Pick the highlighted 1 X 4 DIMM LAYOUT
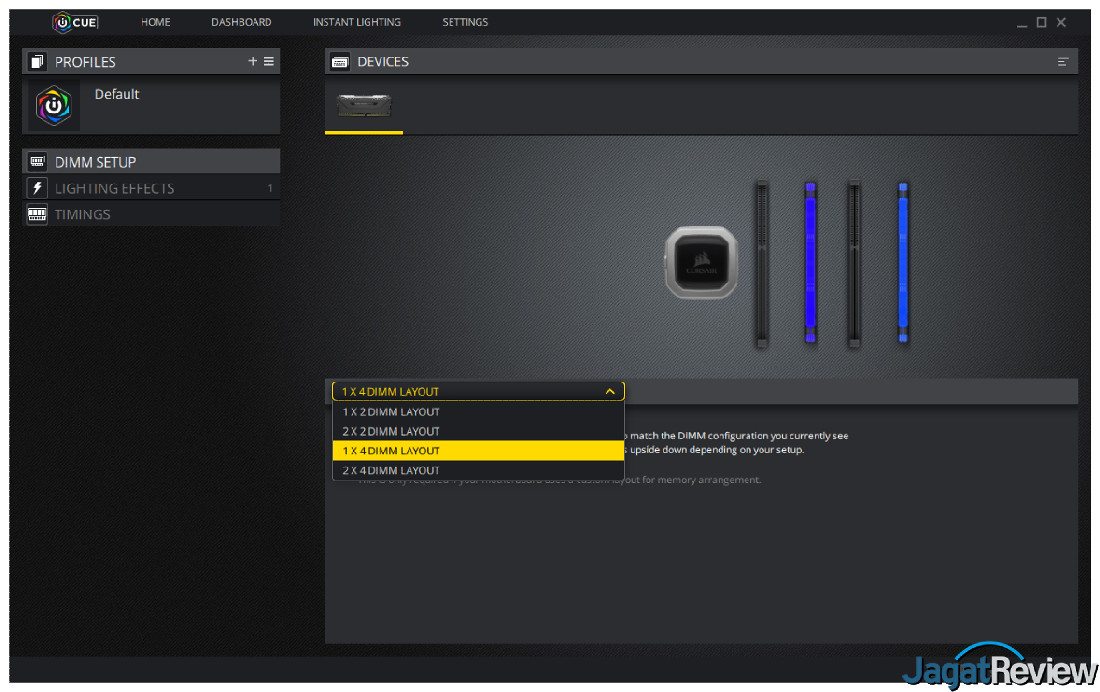The height and width of the screenshot is (692, 1100). tap(391, 451)
